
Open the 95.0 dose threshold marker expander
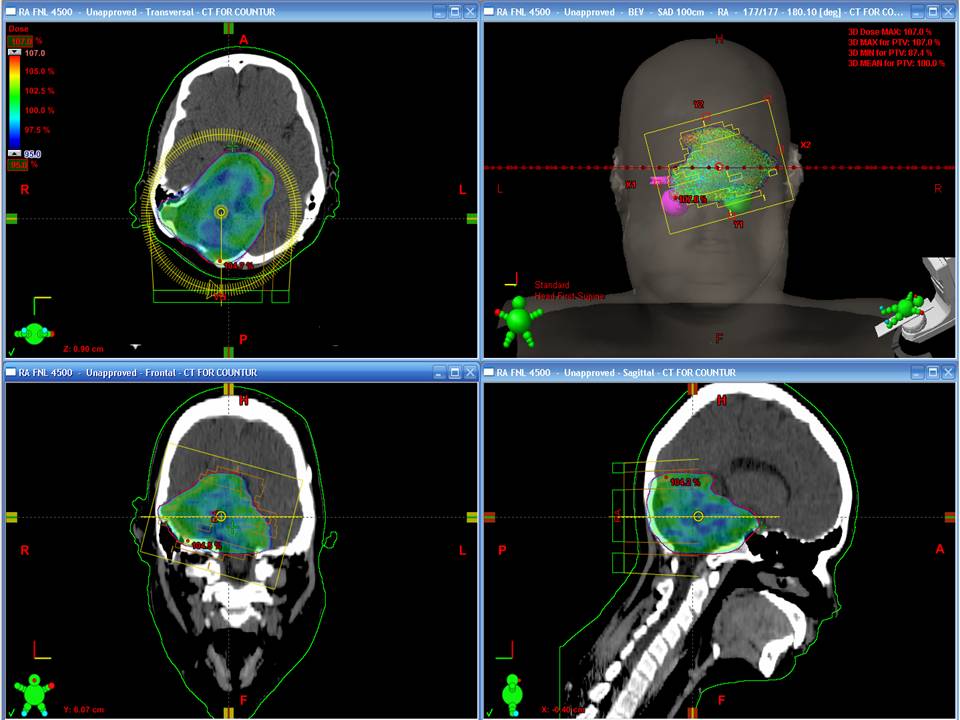click(x=14, y=152)
